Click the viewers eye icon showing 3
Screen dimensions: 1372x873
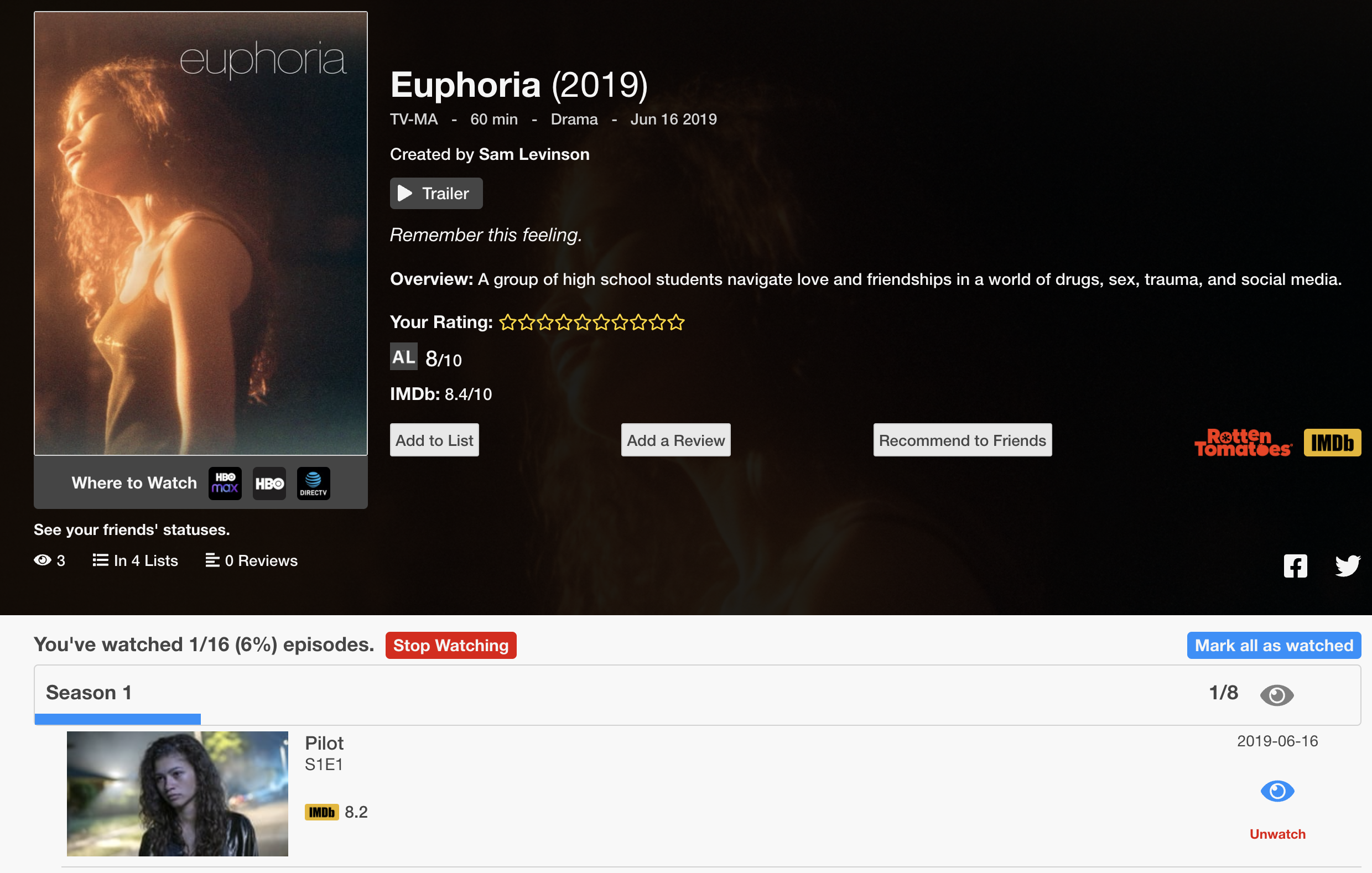tap(43, 560)
